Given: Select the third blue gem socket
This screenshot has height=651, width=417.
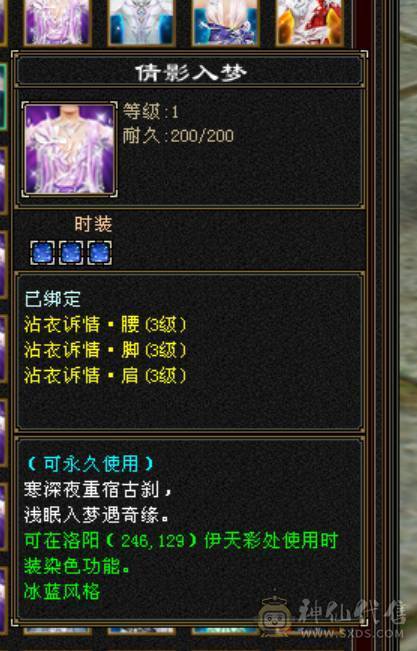Looking at the screenshot, I should [99, 252].
